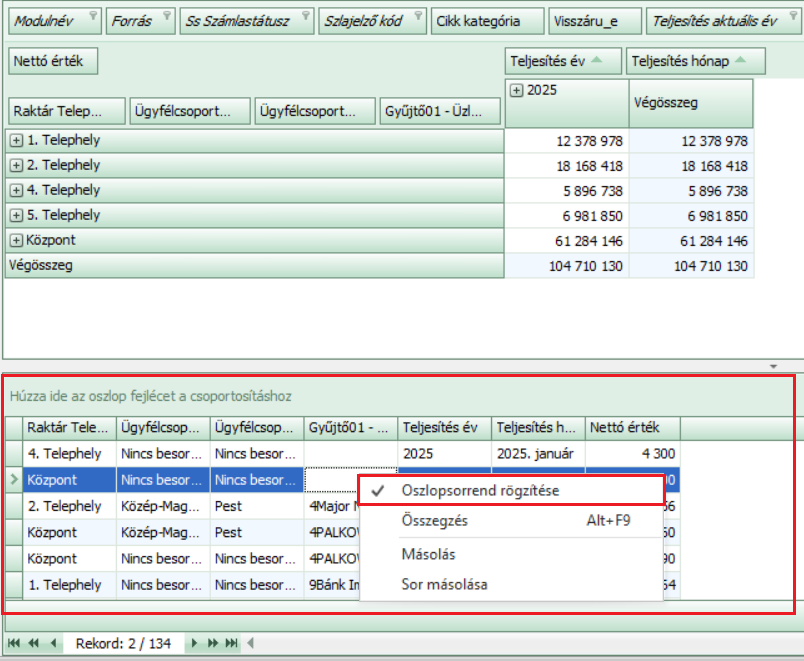
Task: Select Sor másolása in context menu
Action: [x=444, y=584]
